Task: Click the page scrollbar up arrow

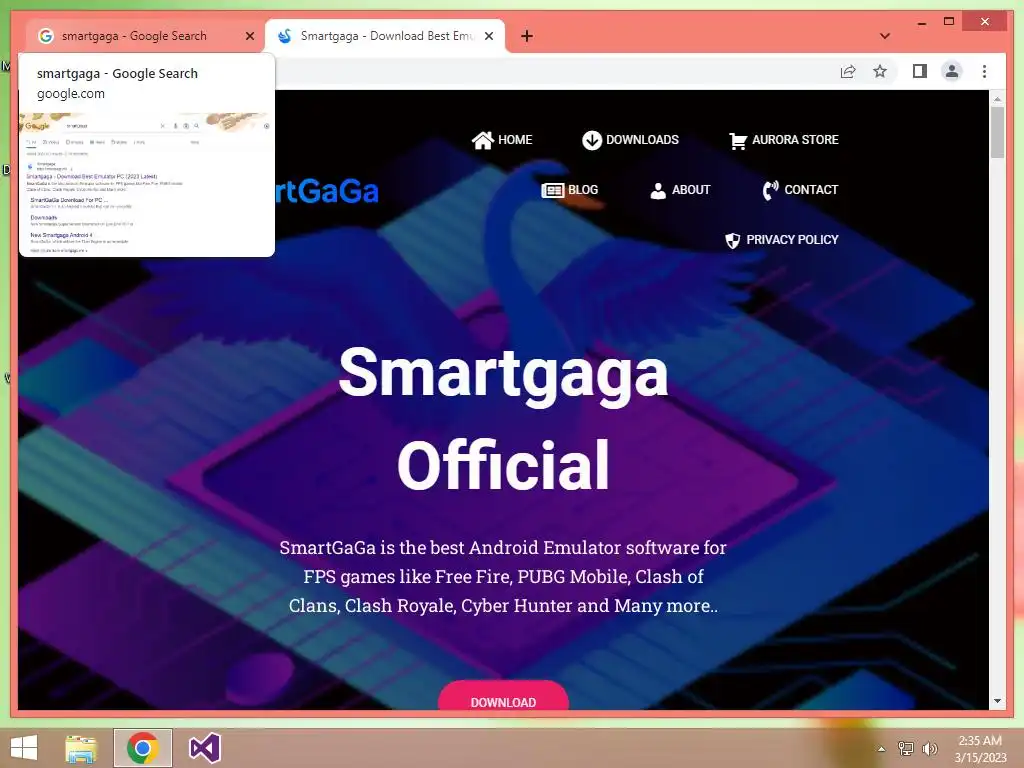Action: (x=997, y=99)
